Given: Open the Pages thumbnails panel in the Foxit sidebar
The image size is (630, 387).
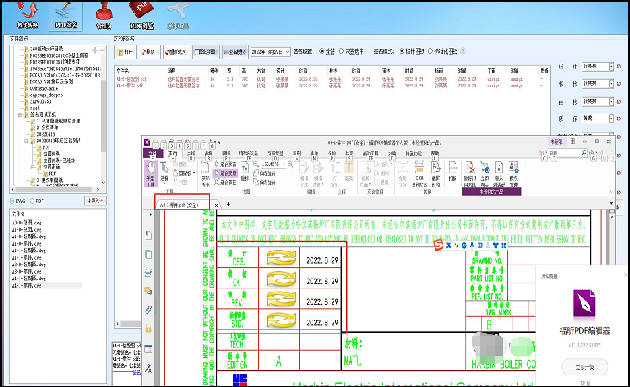Looking at the screenshot, I should [148, 254].
